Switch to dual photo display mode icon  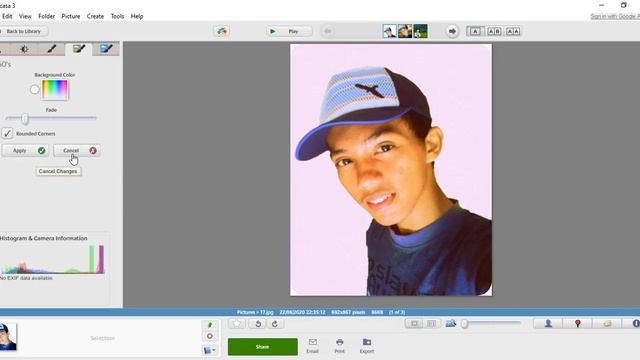click(x=431, y=324)
